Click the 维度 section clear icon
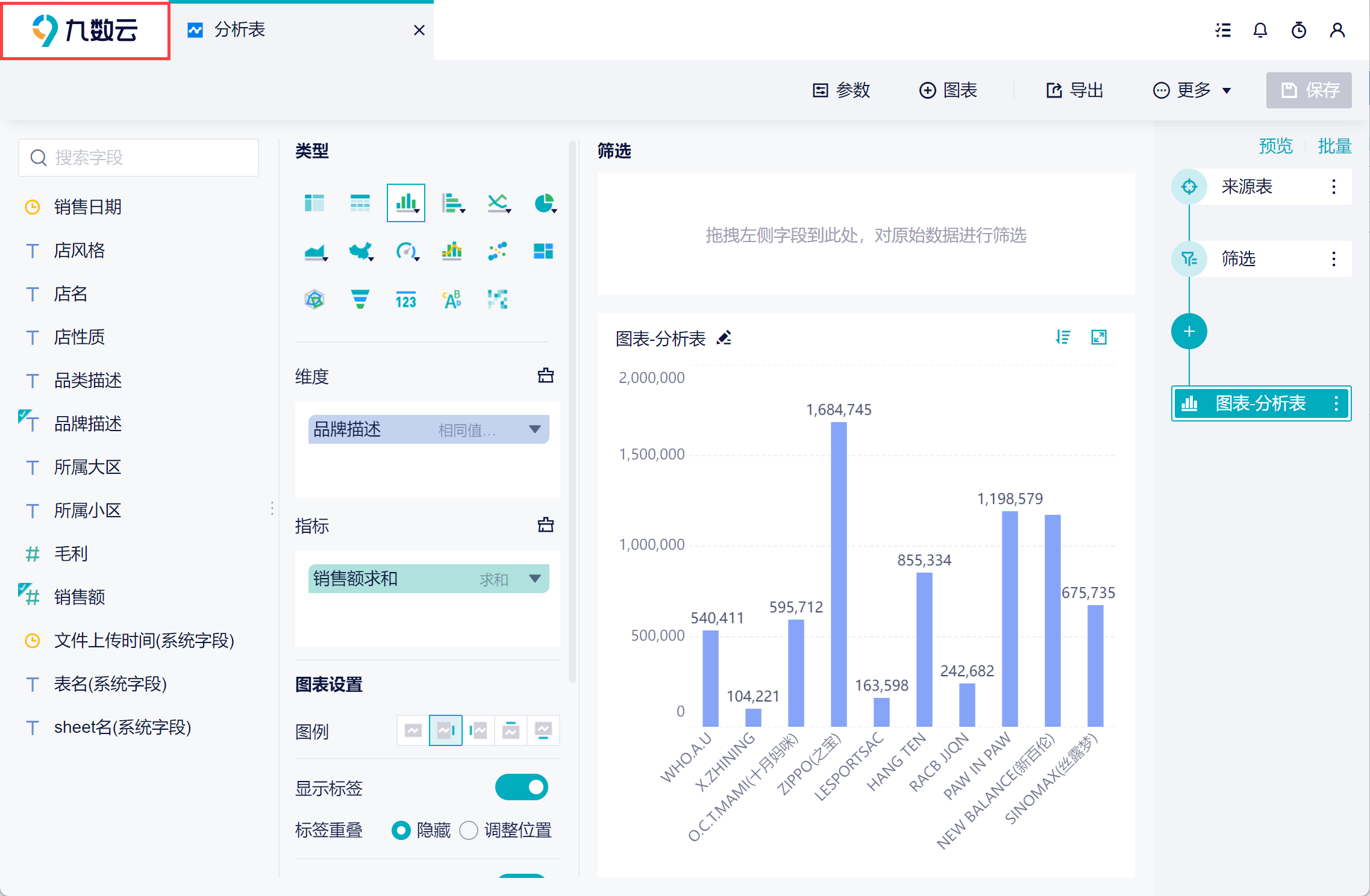1370x896 pixels. coord(546,376)
